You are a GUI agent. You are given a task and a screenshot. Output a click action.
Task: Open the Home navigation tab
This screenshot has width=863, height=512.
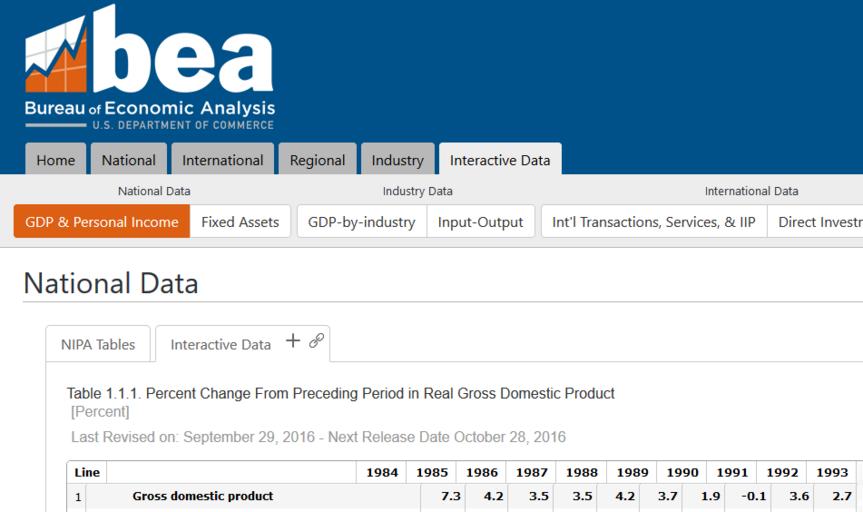click(x=55, y=160)
